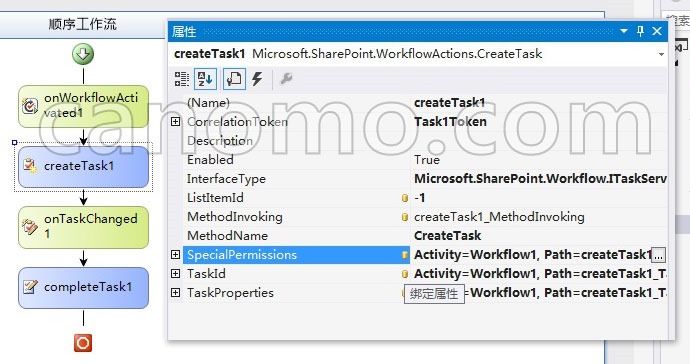Click the Enabled property label

[x=210, y=160]
